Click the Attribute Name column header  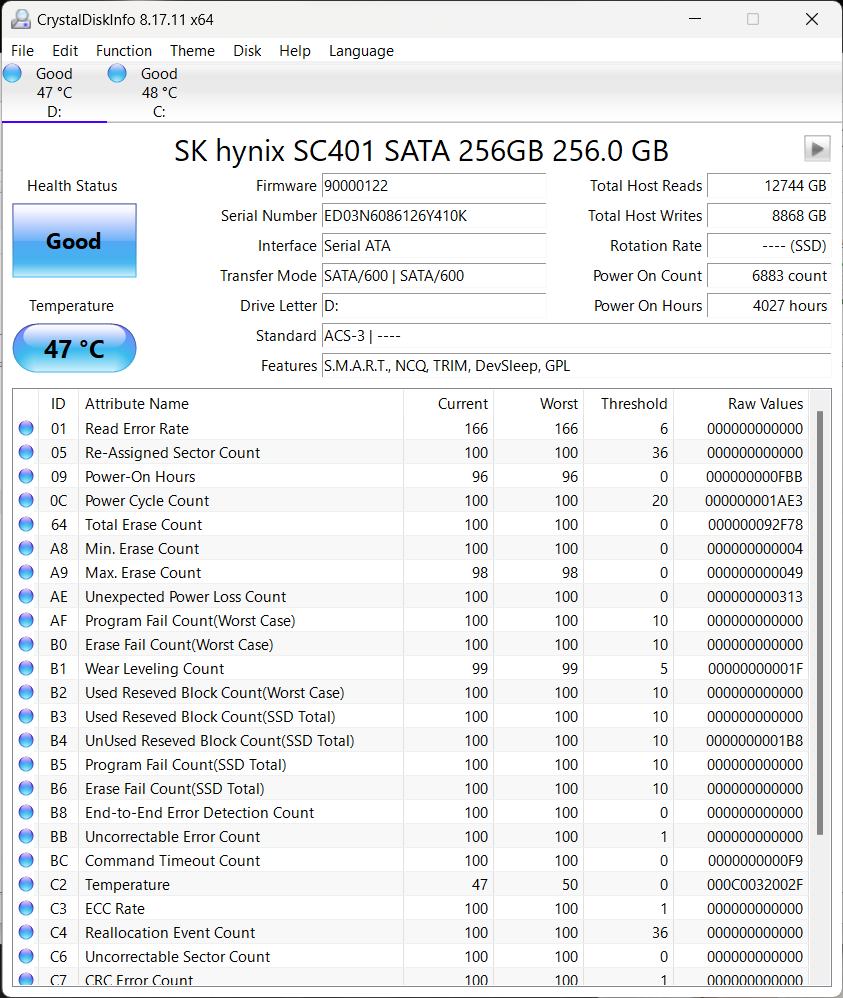(x=241, y=404)
